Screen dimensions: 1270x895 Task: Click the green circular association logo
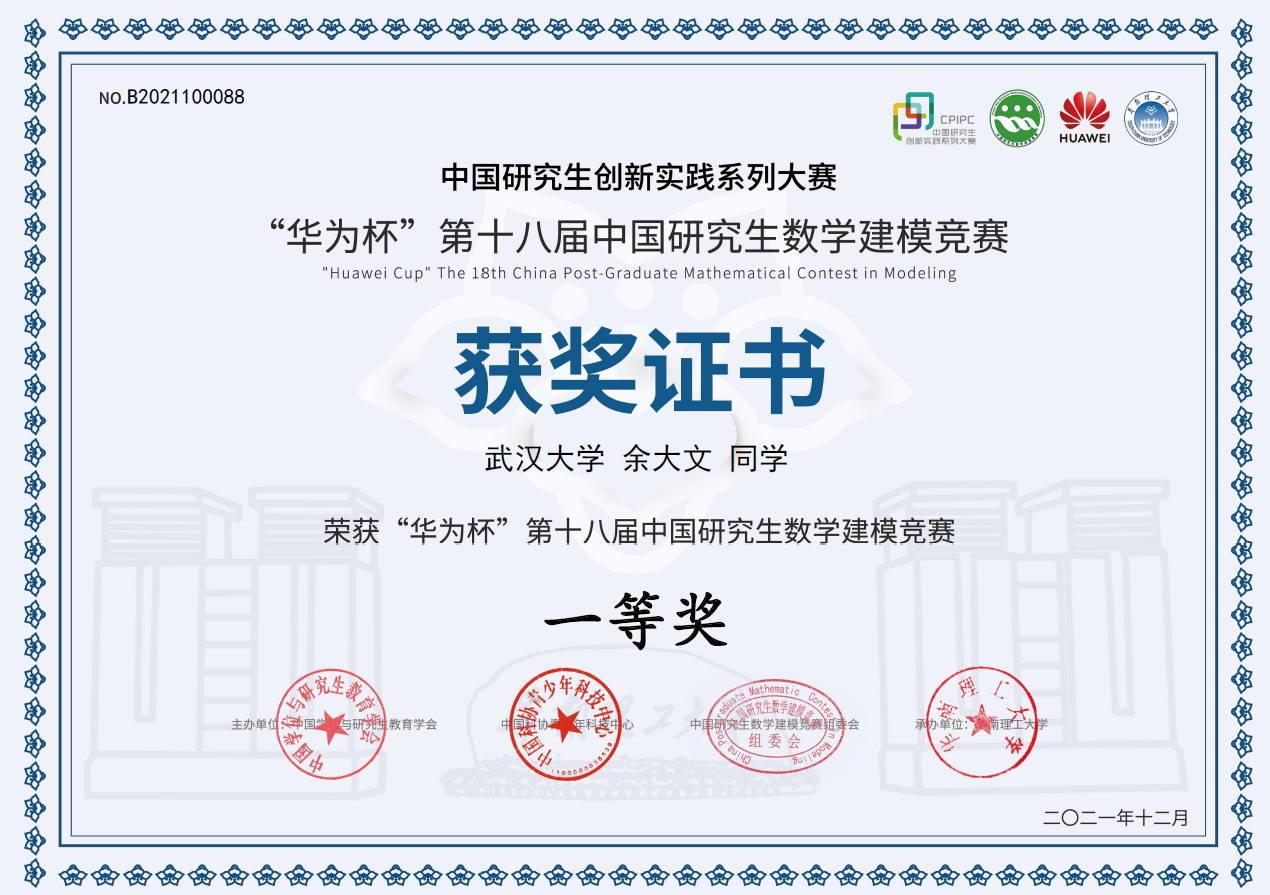pos(1016,118)
